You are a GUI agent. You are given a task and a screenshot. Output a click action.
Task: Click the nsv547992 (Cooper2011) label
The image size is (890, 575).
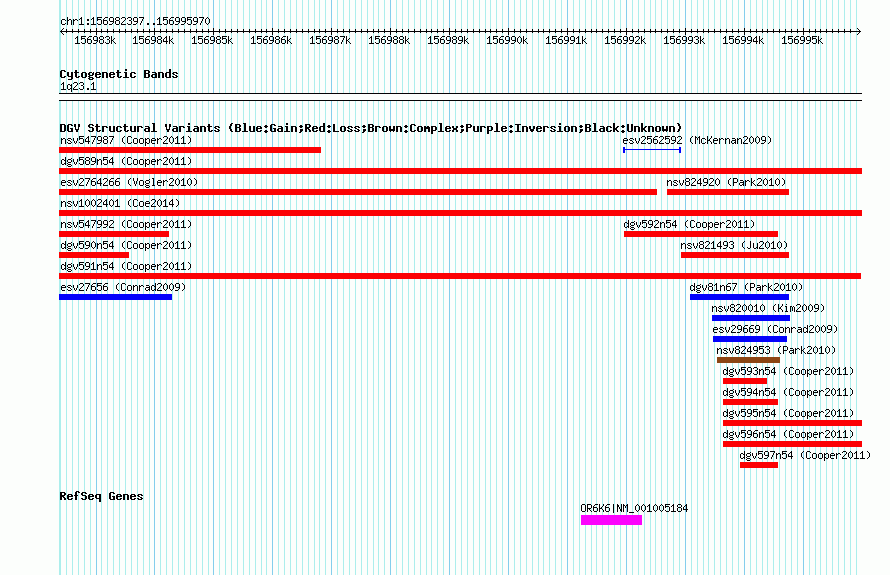[126, 224]
